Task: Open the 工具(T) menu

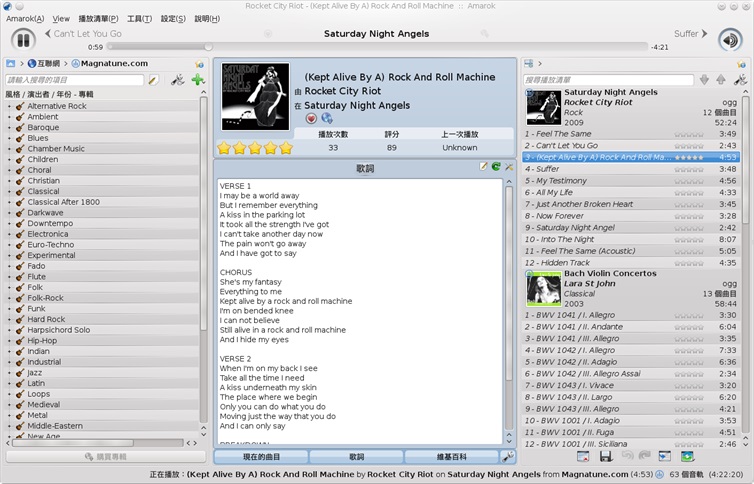Action: point(139,19)
